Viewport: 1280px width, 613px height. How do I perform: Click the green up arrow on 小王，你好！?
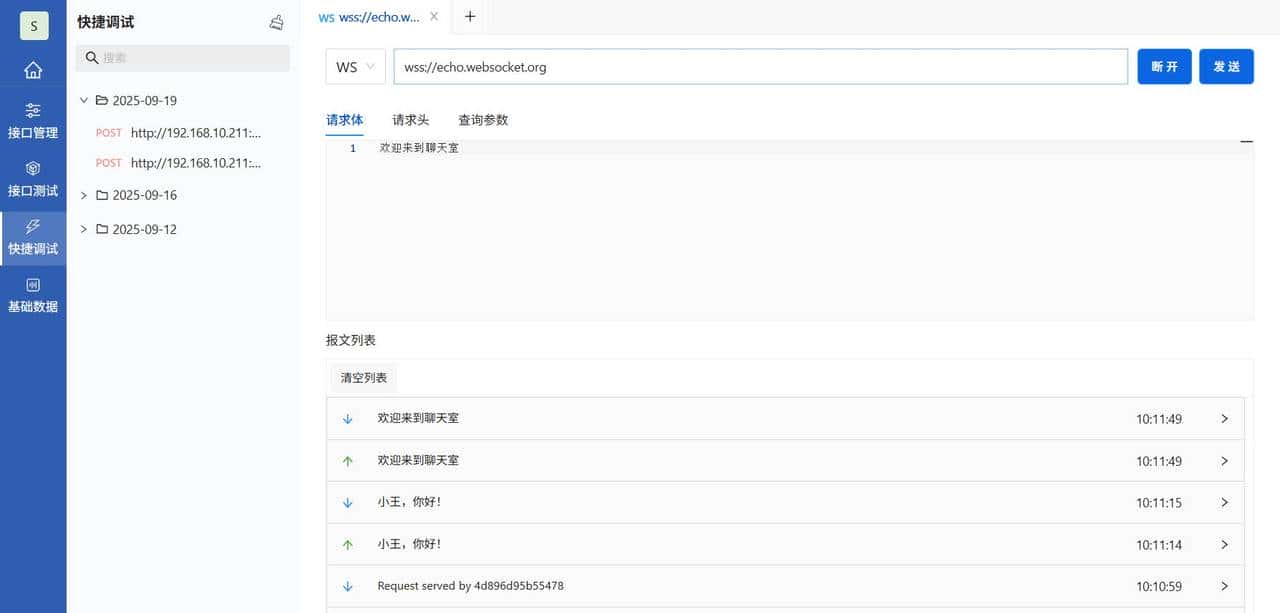(348, 544)
